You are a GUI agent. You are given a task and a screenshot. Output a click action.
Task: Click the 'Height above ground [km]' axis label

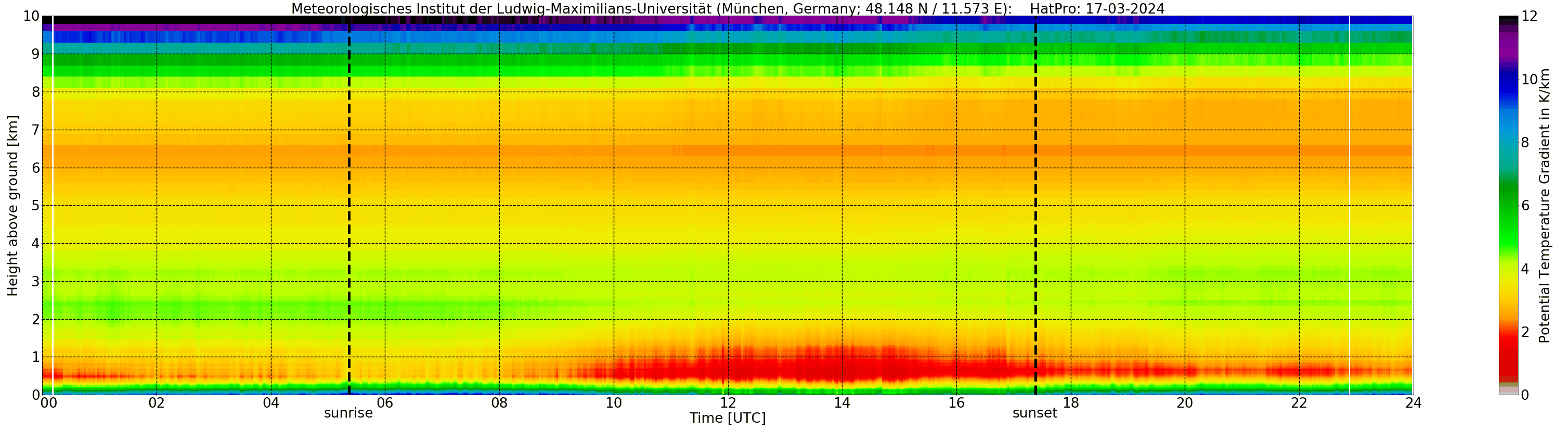pyautogui.click(x=13, y=206)
